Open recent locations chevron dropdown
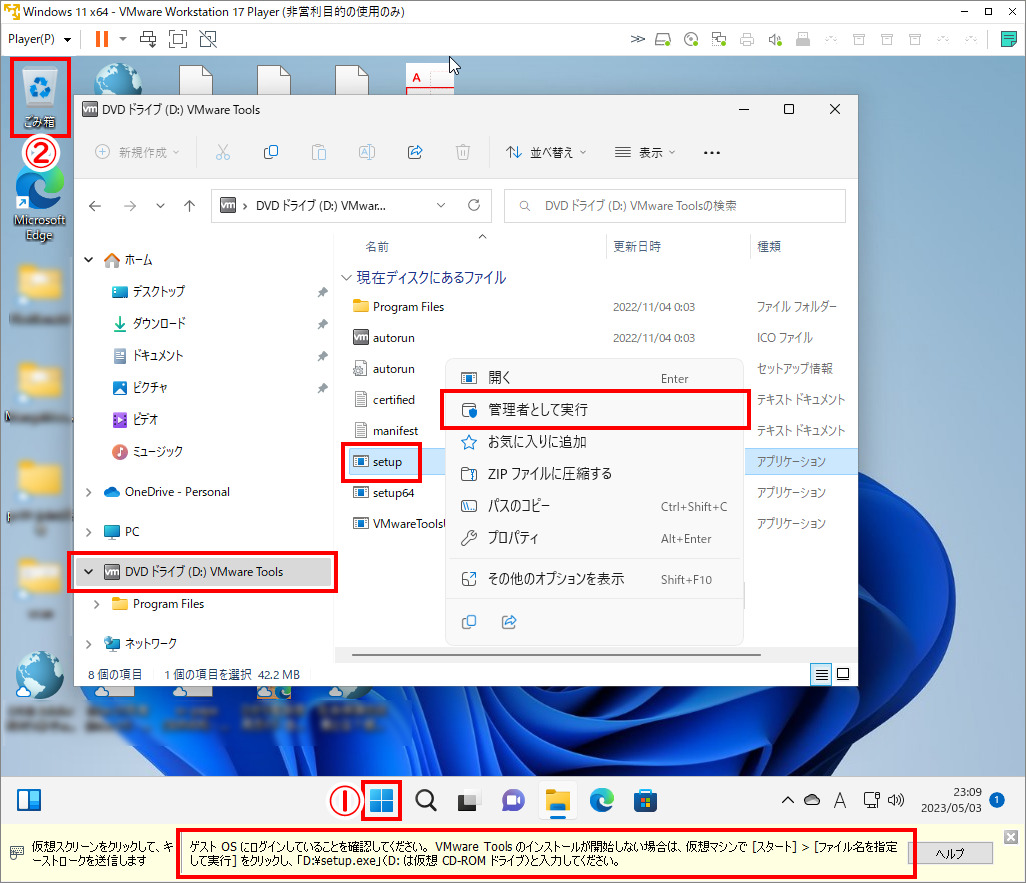Screen dimensions: 1026x883 (160, 206)
